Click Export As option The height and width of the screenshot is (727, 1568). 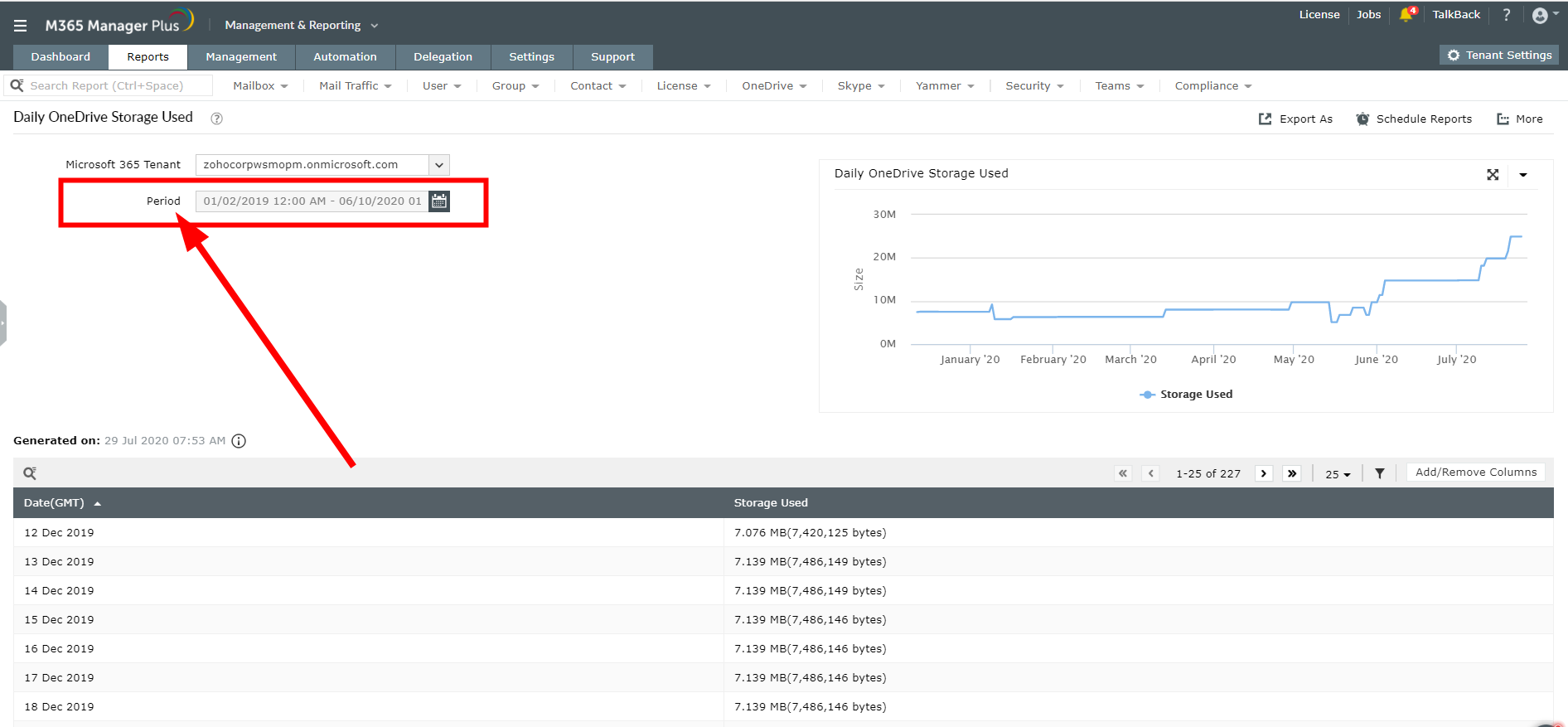[x=1295, y=119]
